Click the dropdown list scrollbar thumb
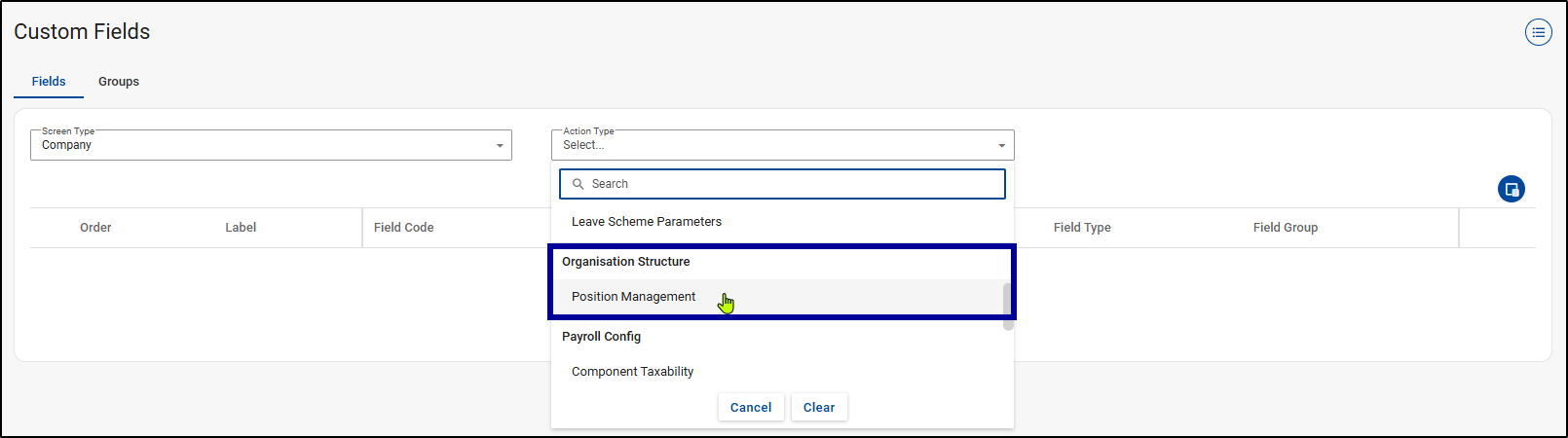1568x438 pixels. tap(1008, 307)
